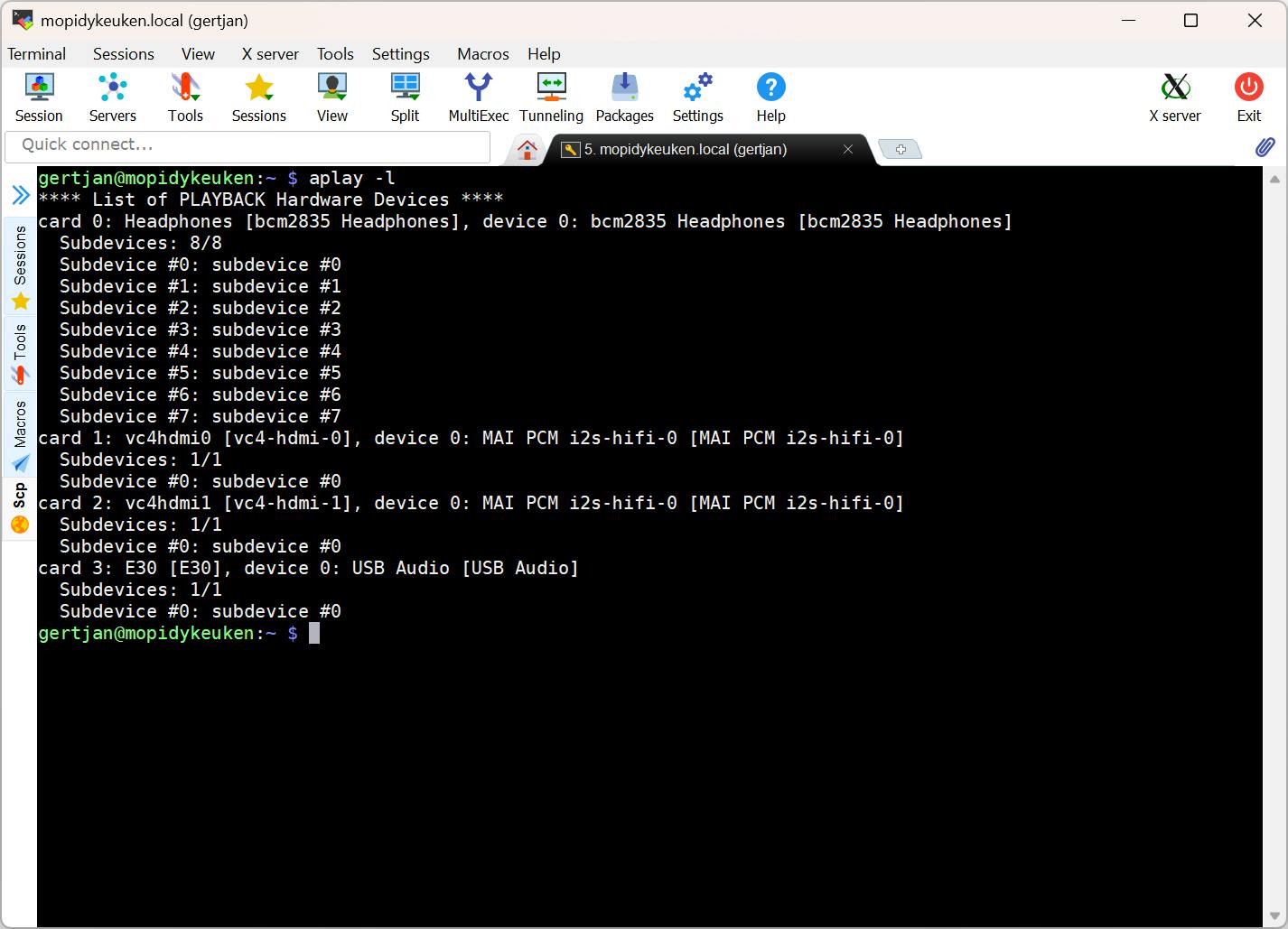Open the View menu in menu bar

198,54
